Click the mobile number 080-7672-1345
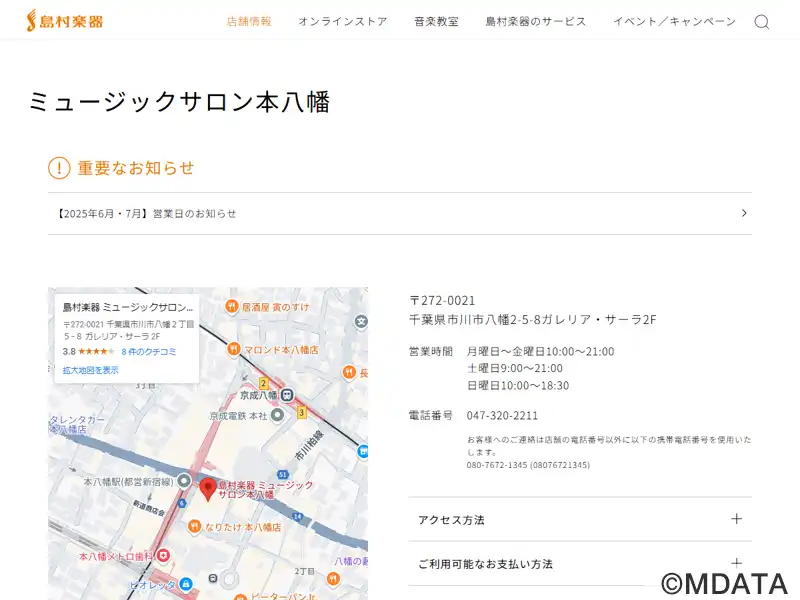This screenshot has width=800, height=600. tap(496, 465)
